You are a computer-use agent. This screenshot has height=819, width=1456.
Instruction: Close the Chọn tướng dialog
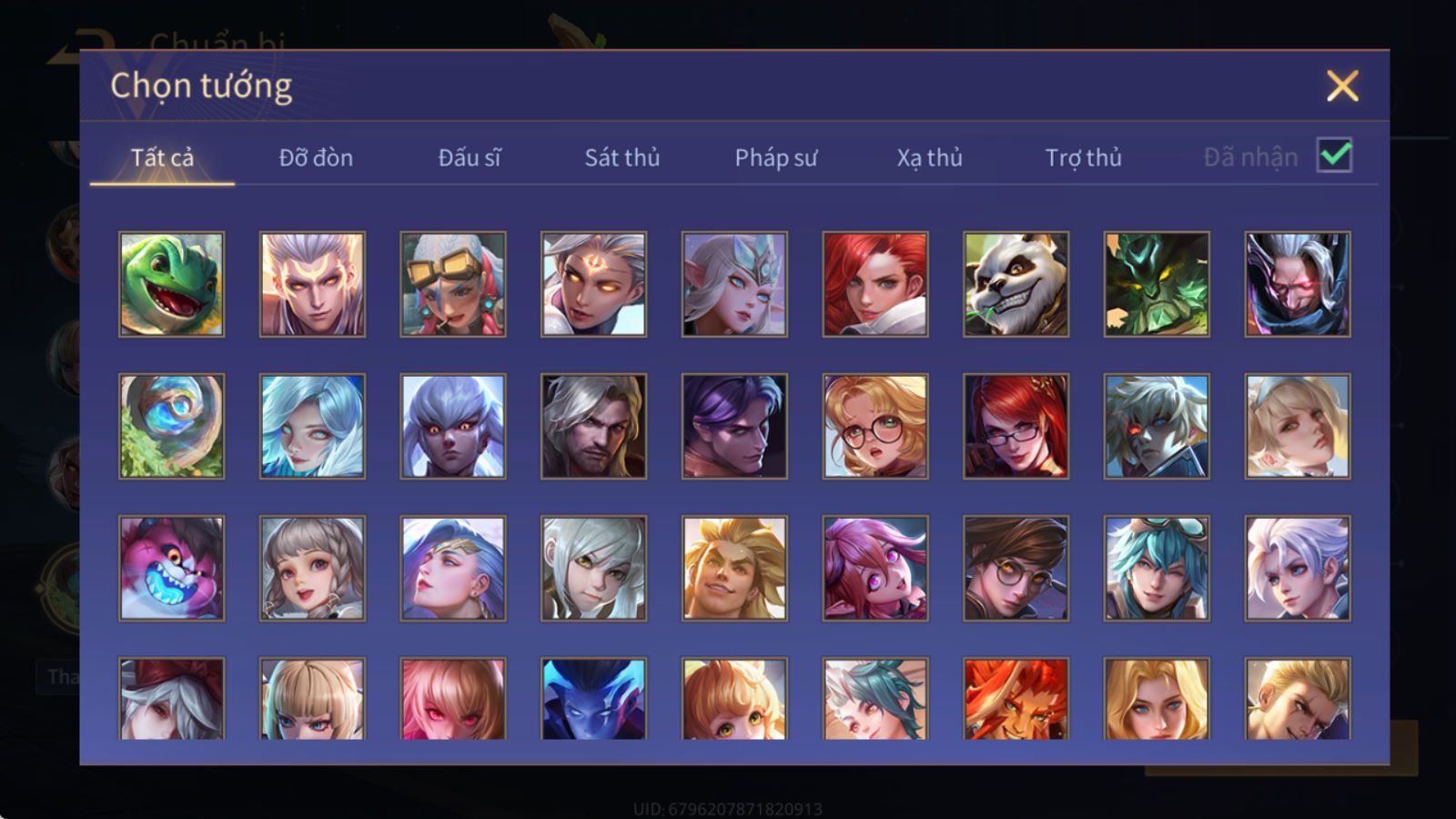1342,86
